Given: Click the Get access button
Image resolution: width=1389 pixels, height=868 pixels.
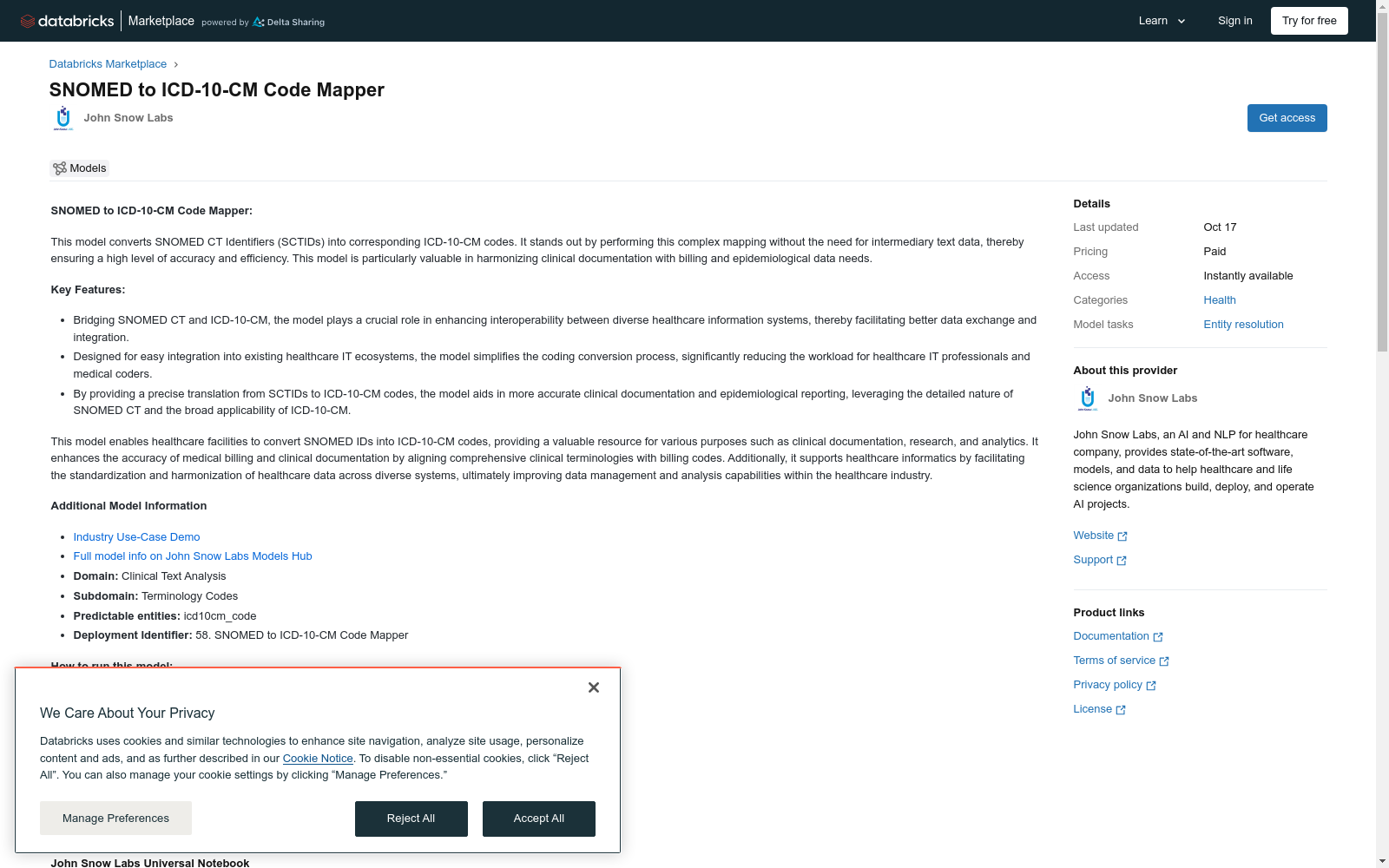Looking at the screenshot, I should coord(1287,118).
